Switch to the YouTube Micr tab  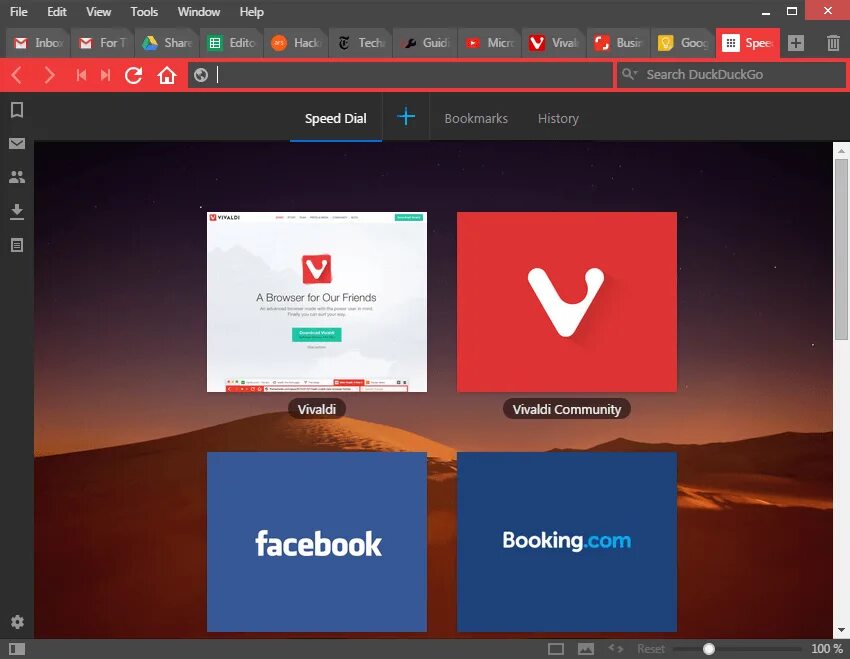click(490, 43)
